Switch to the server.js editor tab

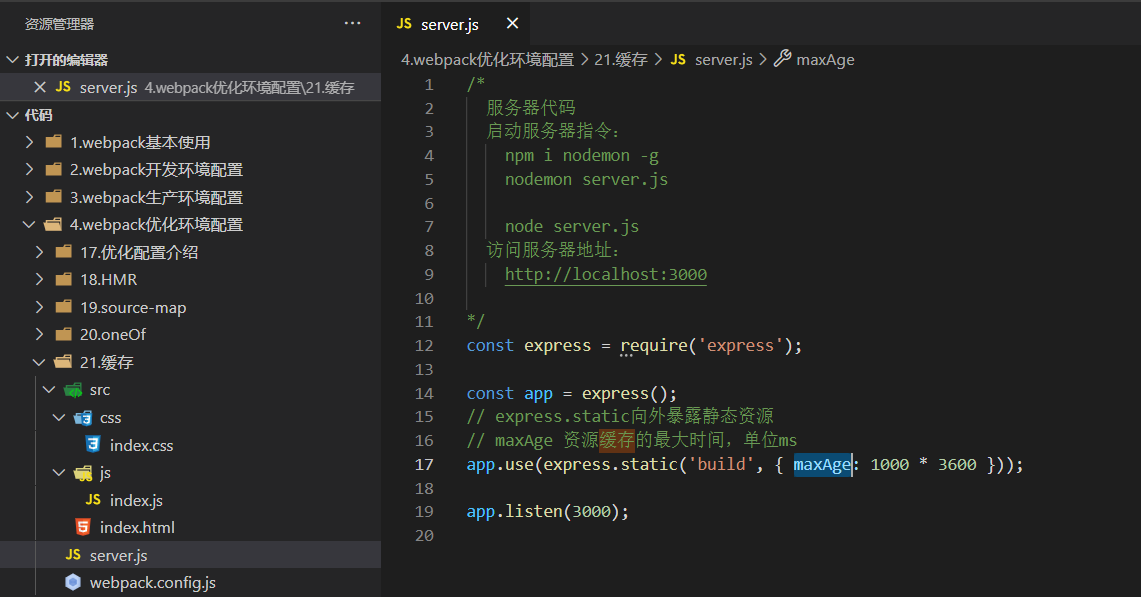click(x=449, y=24)
